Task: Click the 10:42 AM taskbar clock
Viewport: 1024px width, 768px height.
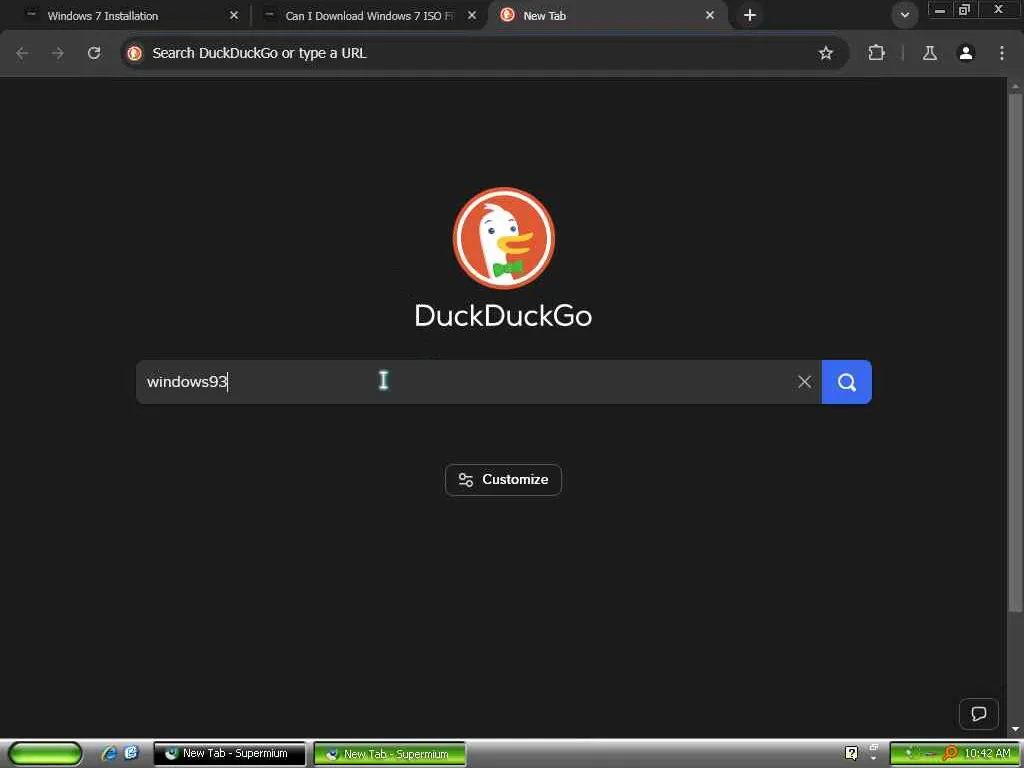Action: [987, 754]
